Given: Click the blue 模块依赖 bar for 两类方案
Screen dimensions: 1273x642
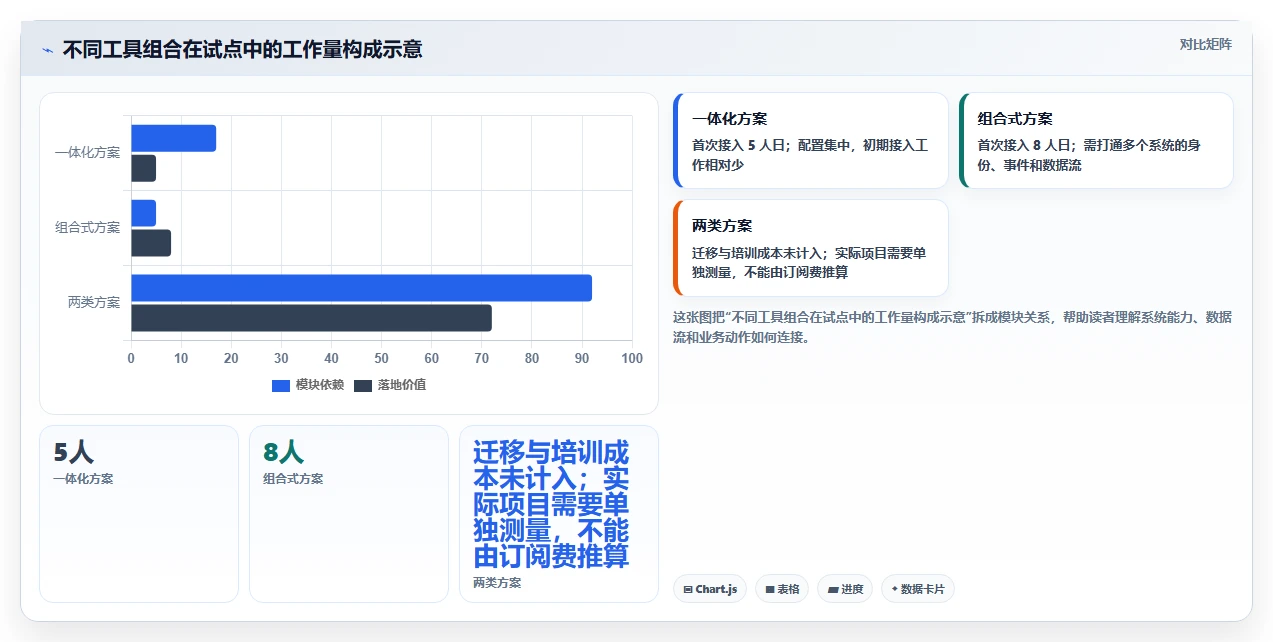Looking at the screenshot, I should tap(361, 288).
